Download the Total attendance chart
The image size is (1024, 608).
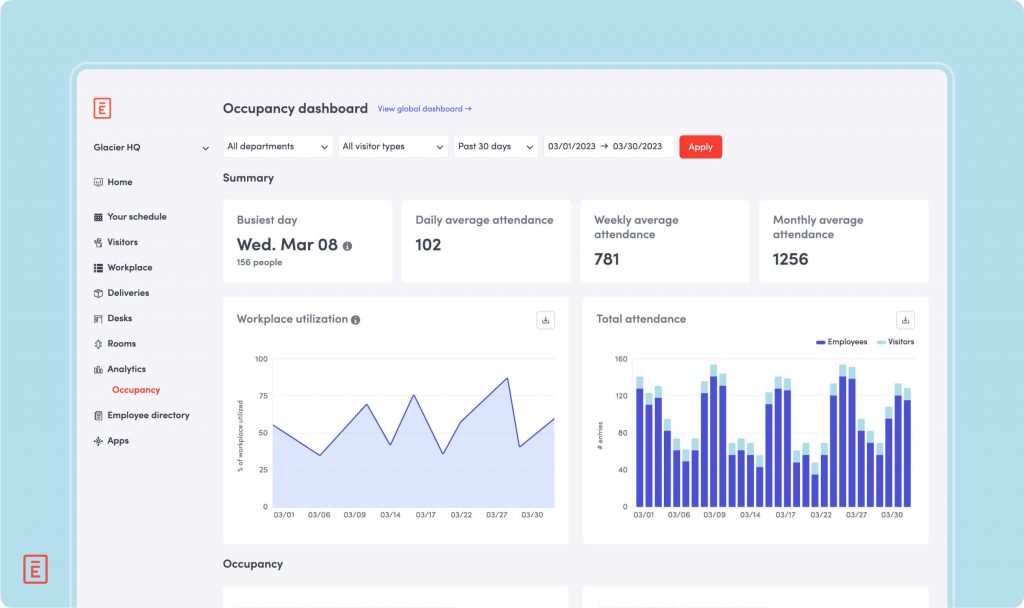(905, 320)
